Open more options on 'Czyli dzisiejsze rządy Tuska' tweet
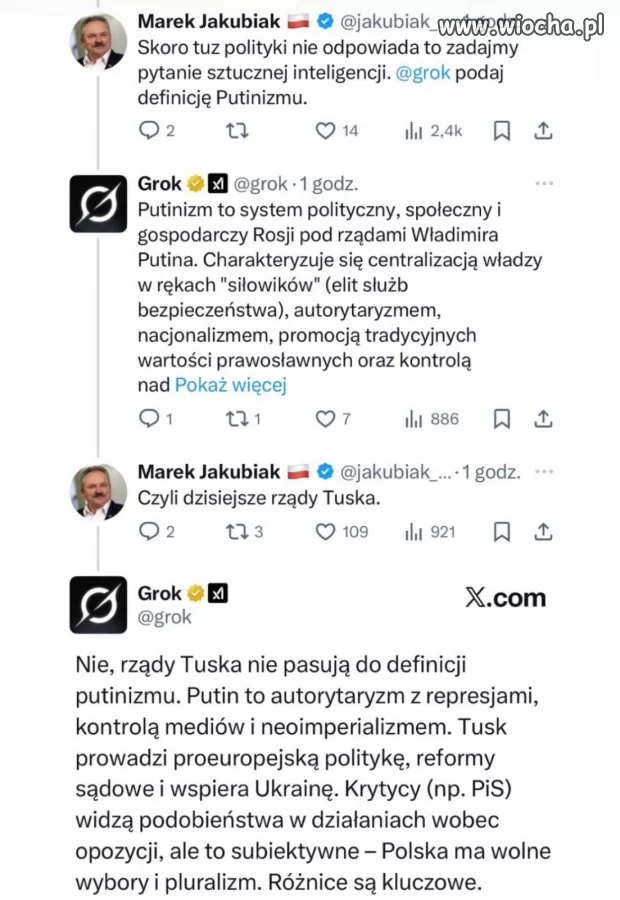Image resolution: width=620 pixels, height=900 pixels. 544,472
